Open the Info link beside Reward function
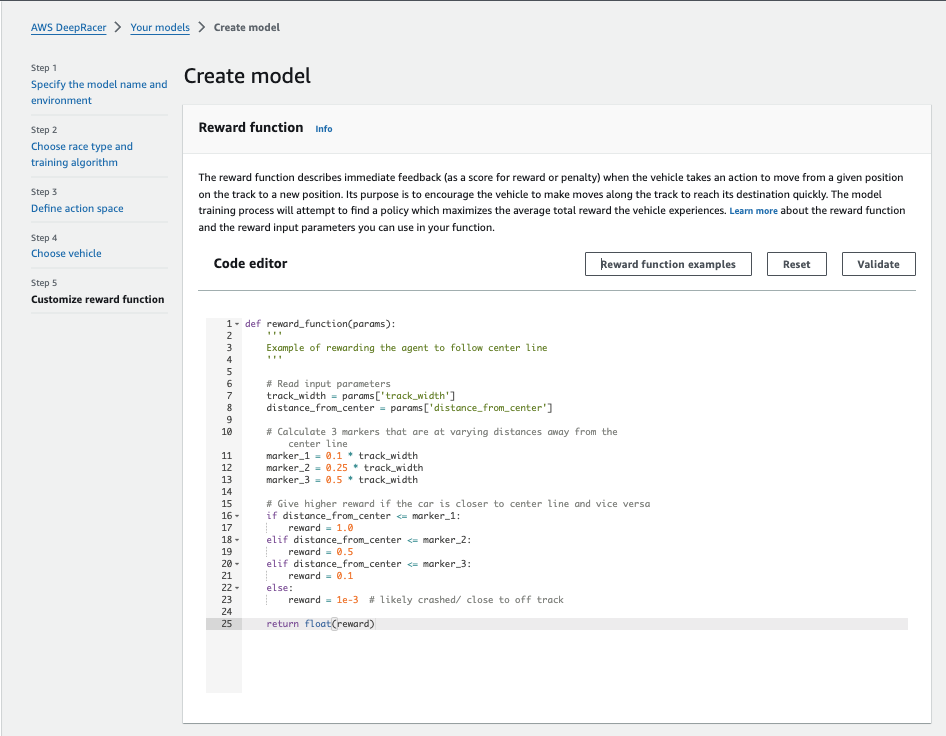The width and height of the screenshot is (946, 736). pos(323,128)
